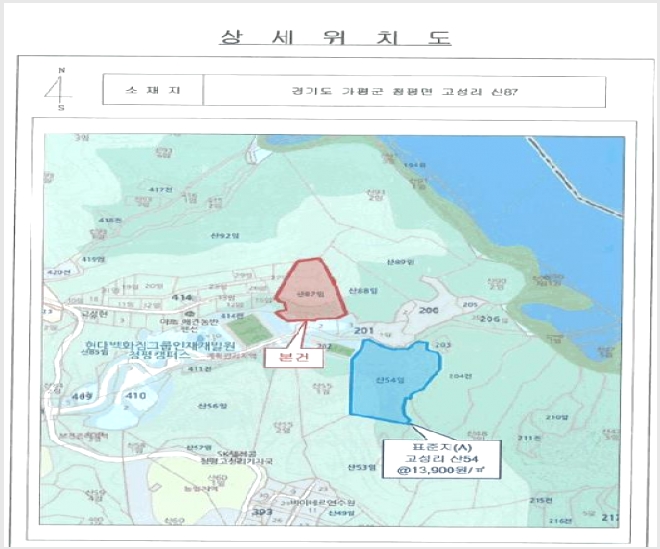Click the 'SK텔레콤' base station label

click(x=237, y=454)
